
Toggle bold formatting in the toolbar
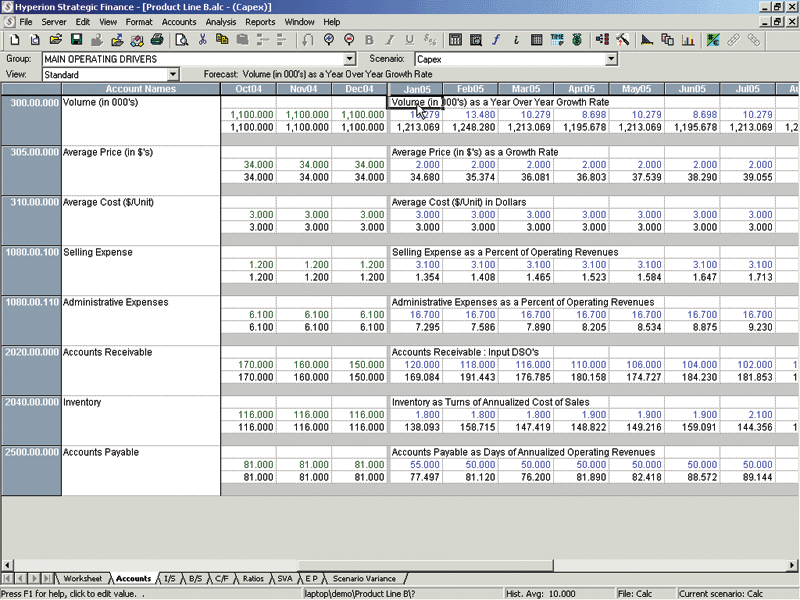pyautogui.click(x=369, y=40)
